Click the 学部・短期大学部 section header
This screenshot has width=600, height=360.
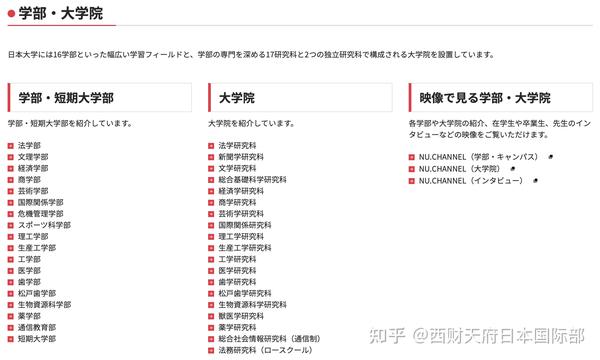coord(99,98)
